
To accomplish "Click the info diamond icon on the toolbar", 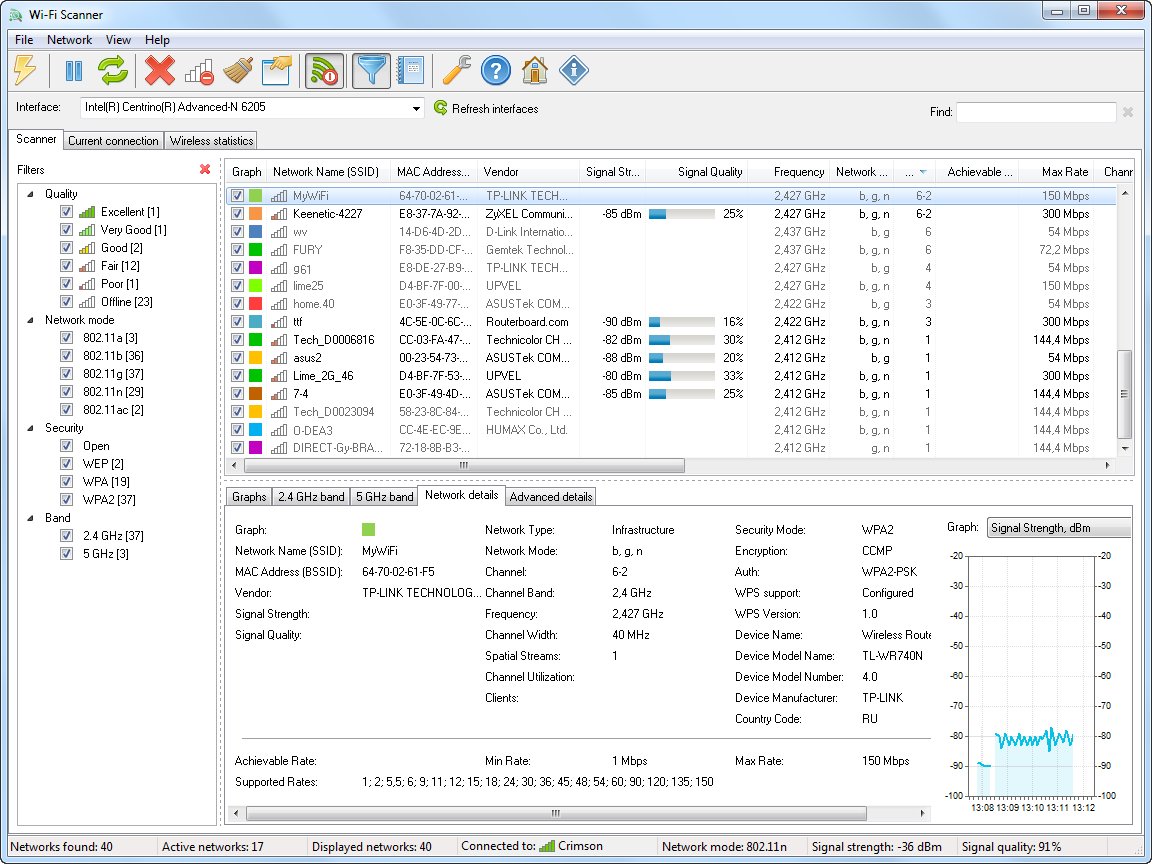I will pyautogui.click(x=574, y=70).
